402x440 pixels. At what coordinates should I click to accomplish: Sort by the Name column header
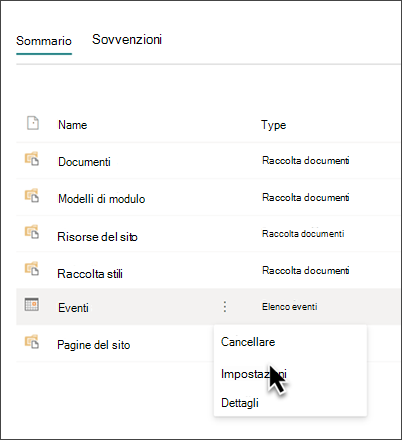[73, 125]
